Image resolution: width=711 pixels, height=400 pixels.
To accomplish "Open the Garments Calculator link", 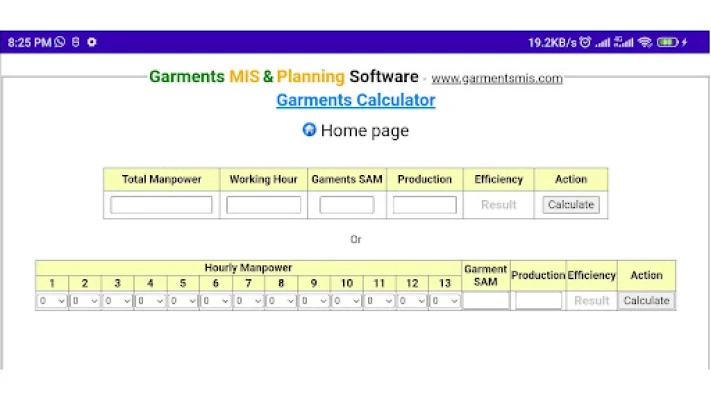I will (355, 100).
